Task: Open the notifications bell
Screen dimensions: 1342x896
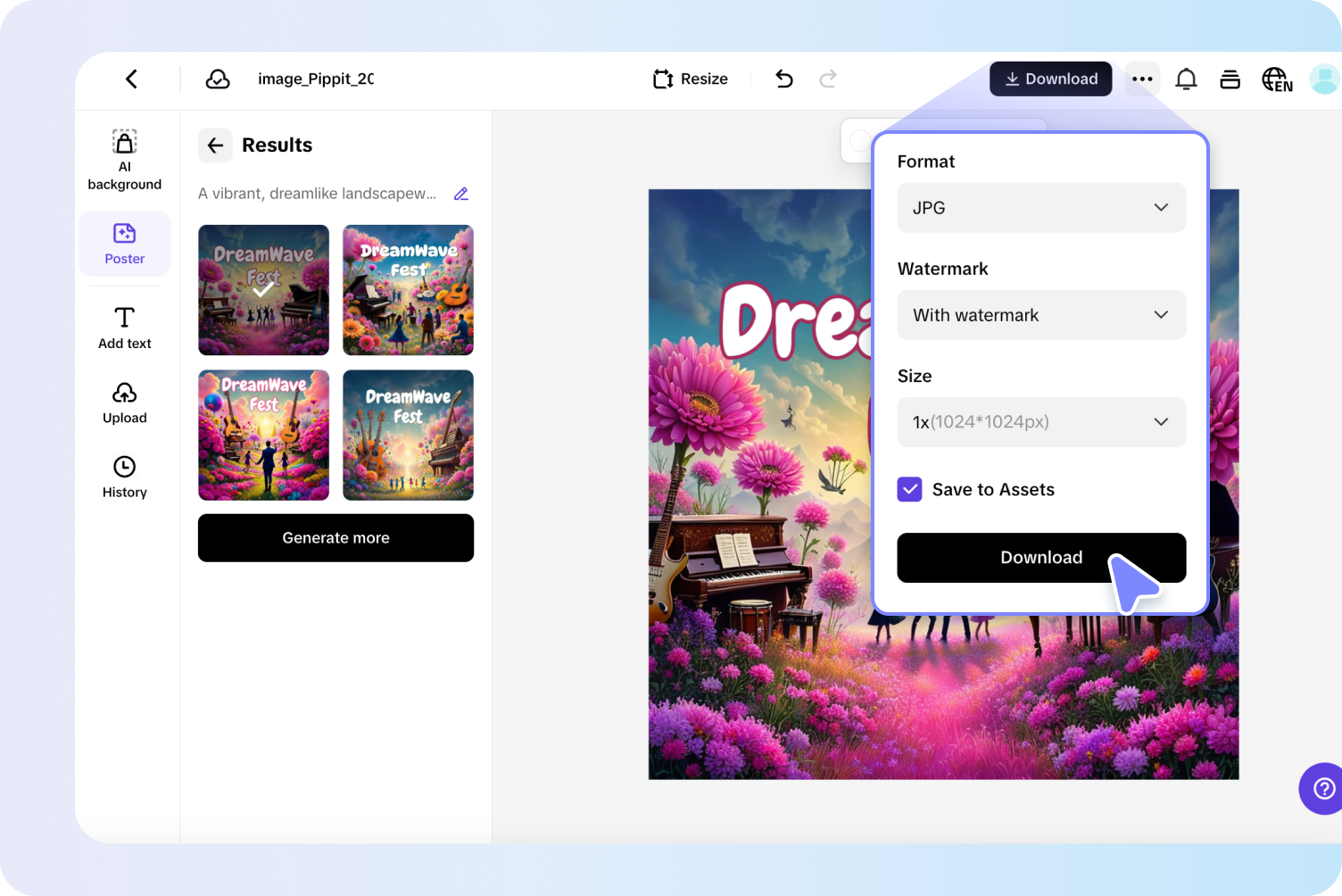Action: pos(1186,79)
